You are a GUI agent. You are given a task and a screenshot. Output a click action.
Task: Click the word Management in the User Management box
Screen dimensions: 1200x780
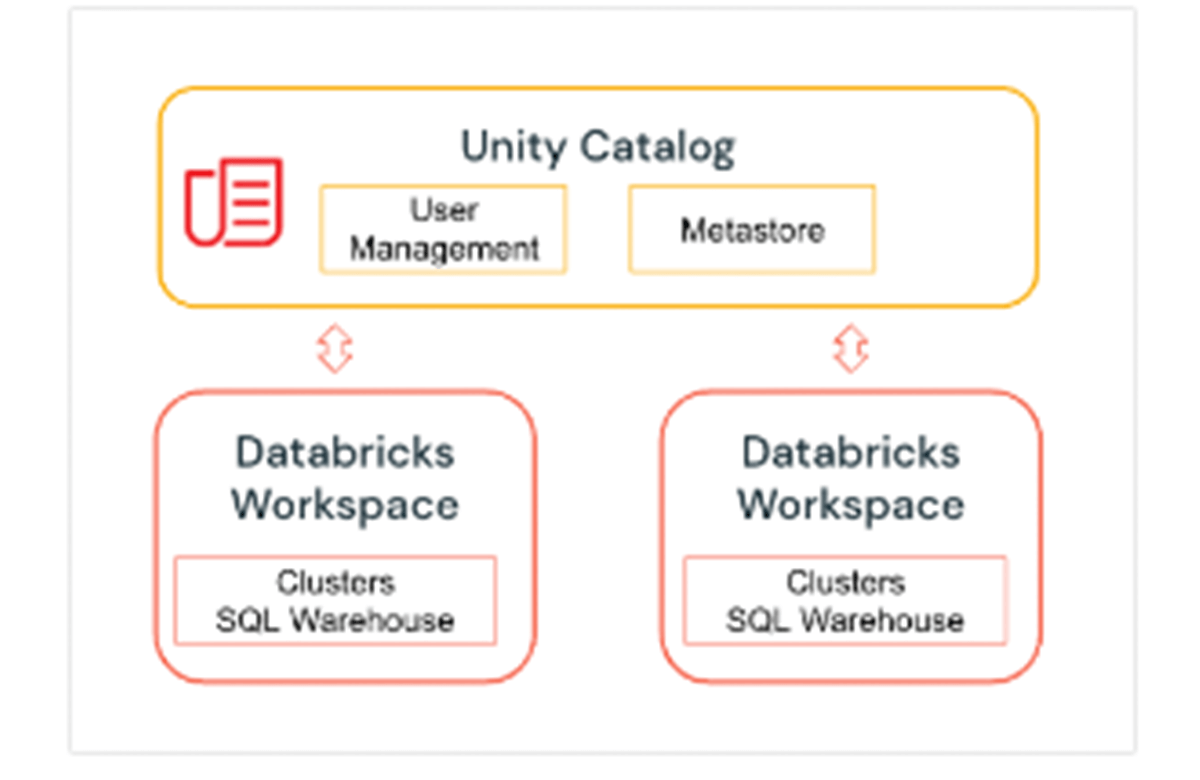click(444, 247)
